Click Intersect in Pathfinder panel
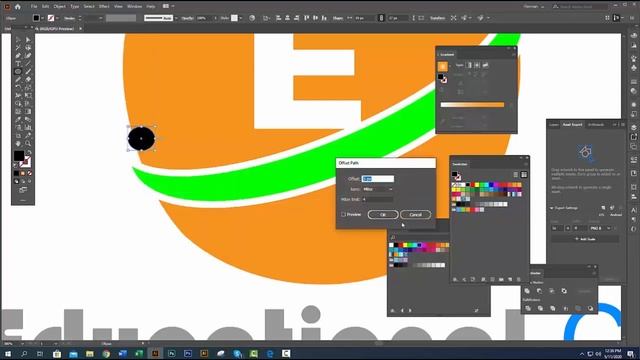This screenshot has width=640, height=360. pos(552,291)
